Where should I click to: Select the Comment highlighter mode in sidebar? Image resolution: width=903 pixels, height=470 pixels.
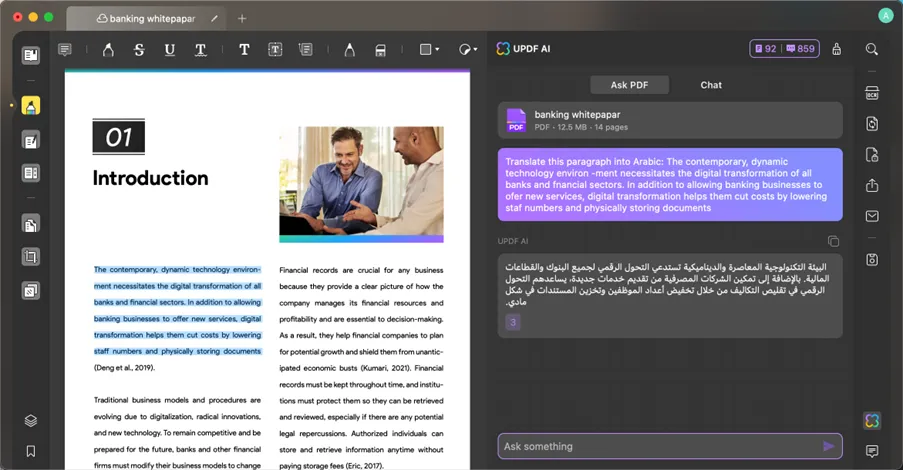point(31,106)
